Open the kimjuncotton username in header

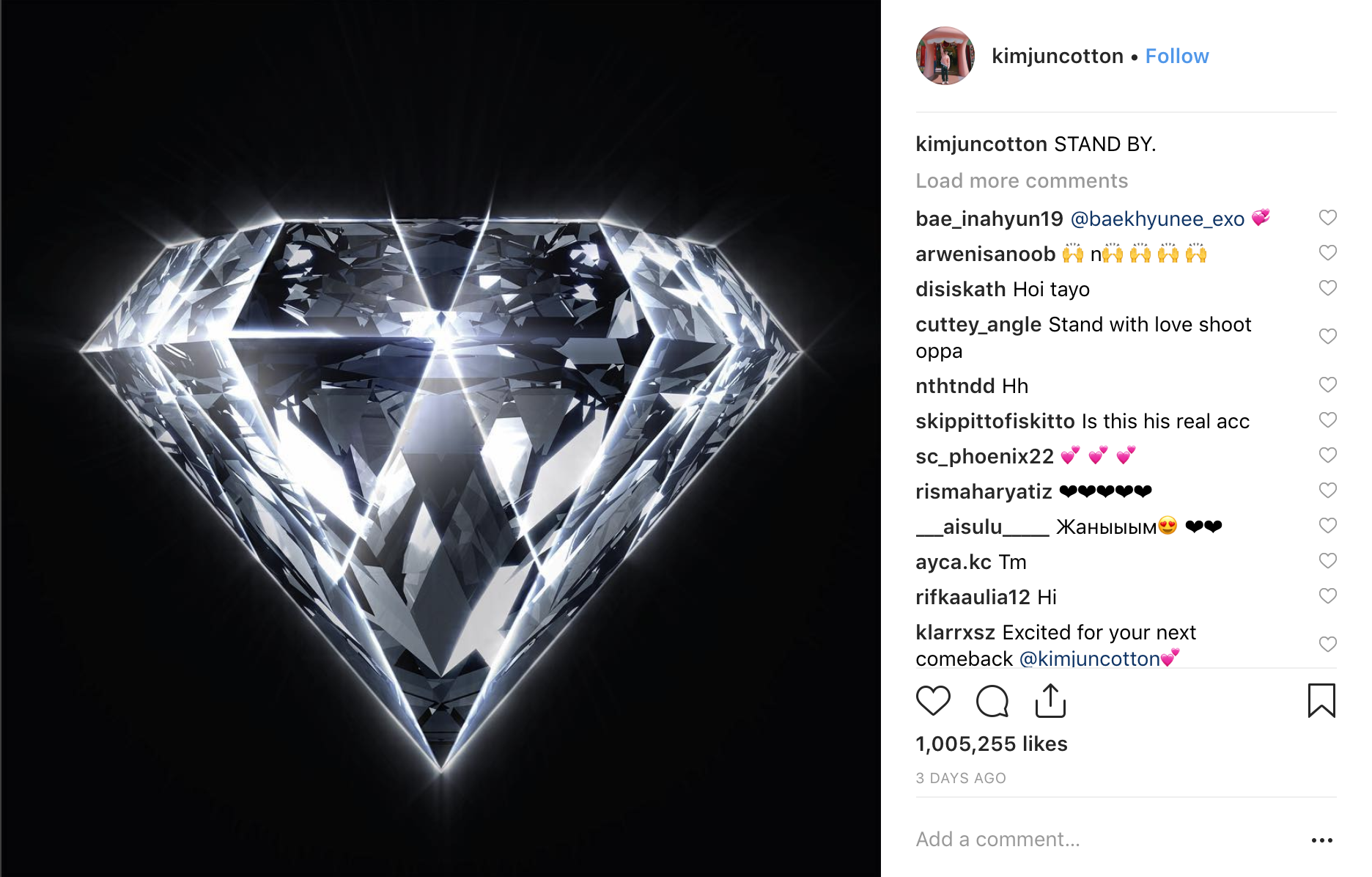[1057, 56]
